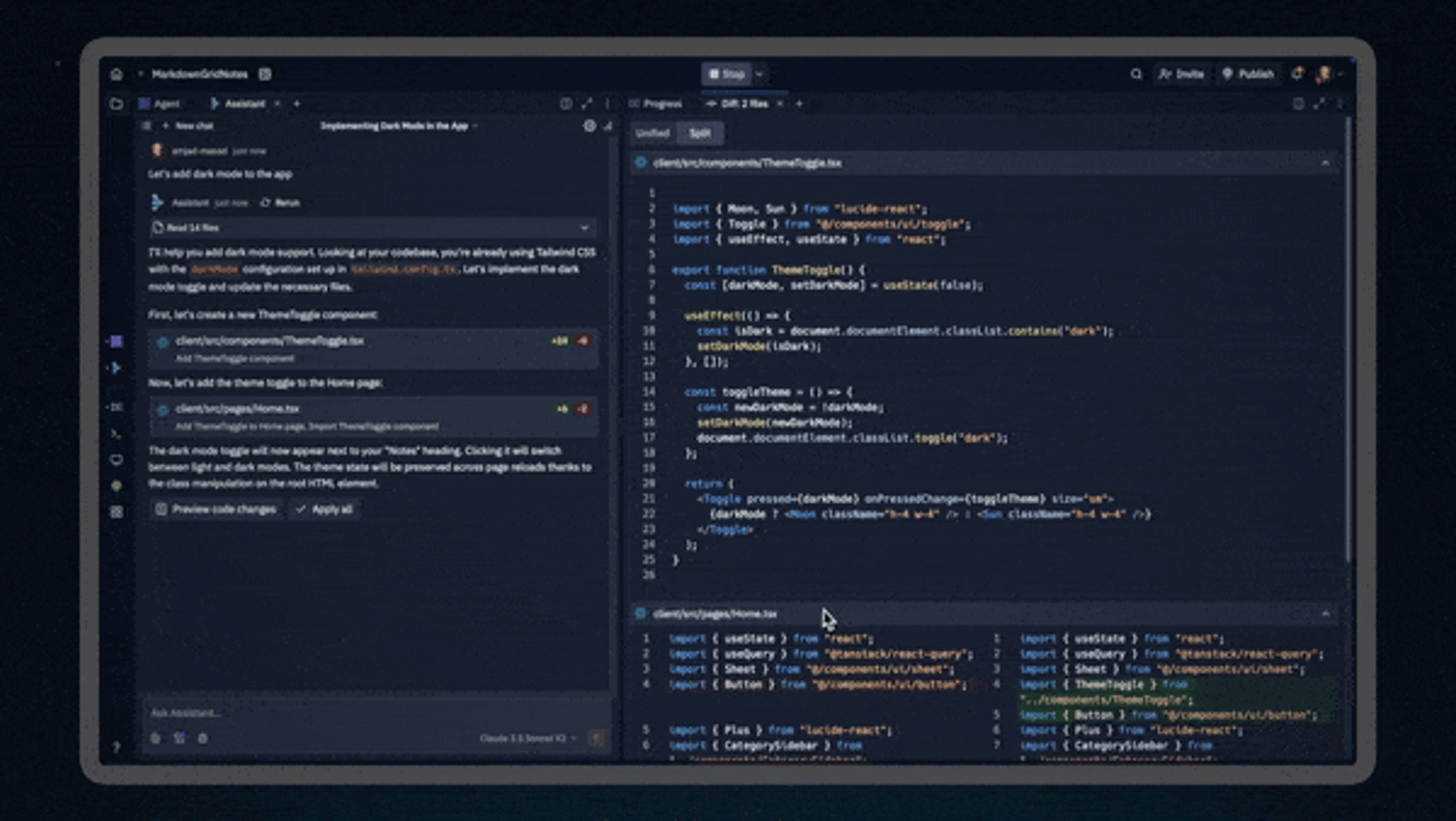Click the help question mark icon
Screen dimensions: 1456x821
coord(116,747)
